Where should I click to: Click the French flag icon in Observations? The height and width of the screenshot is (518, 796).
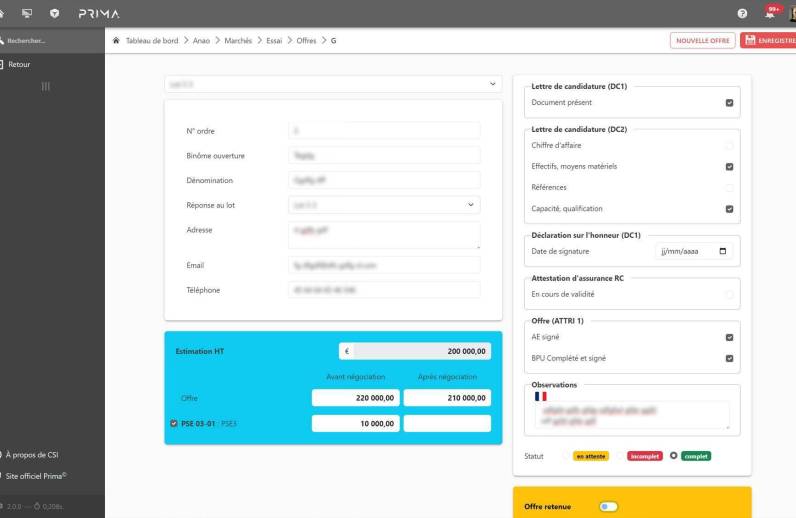[540, 396]
